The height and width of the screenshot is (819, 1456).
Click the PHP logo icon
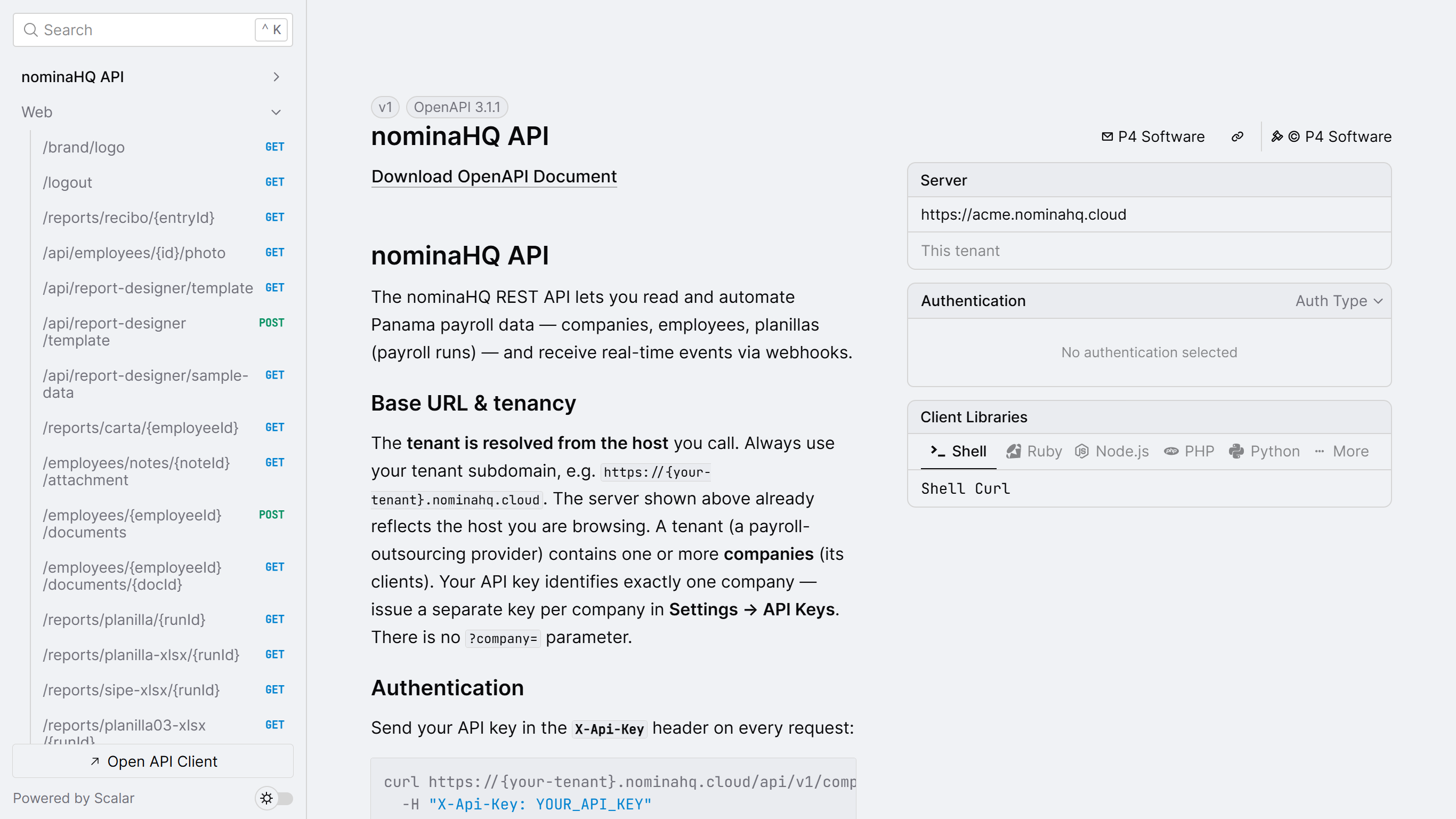pyautogui.click(x=1171, y=451)
